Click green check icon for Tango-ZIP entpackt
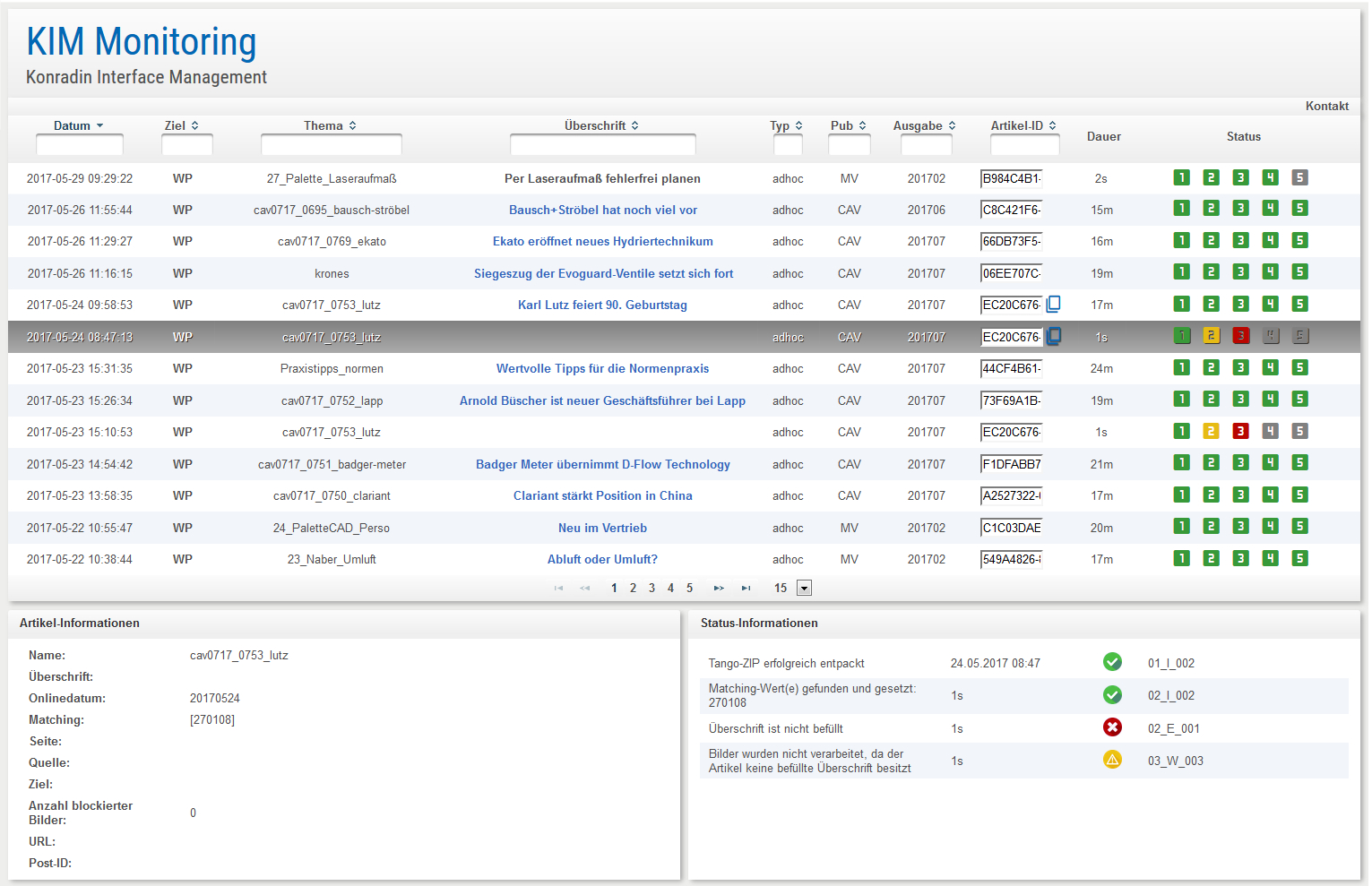The width and height of the screenshot is (1372, 886). pos(1112,662)
